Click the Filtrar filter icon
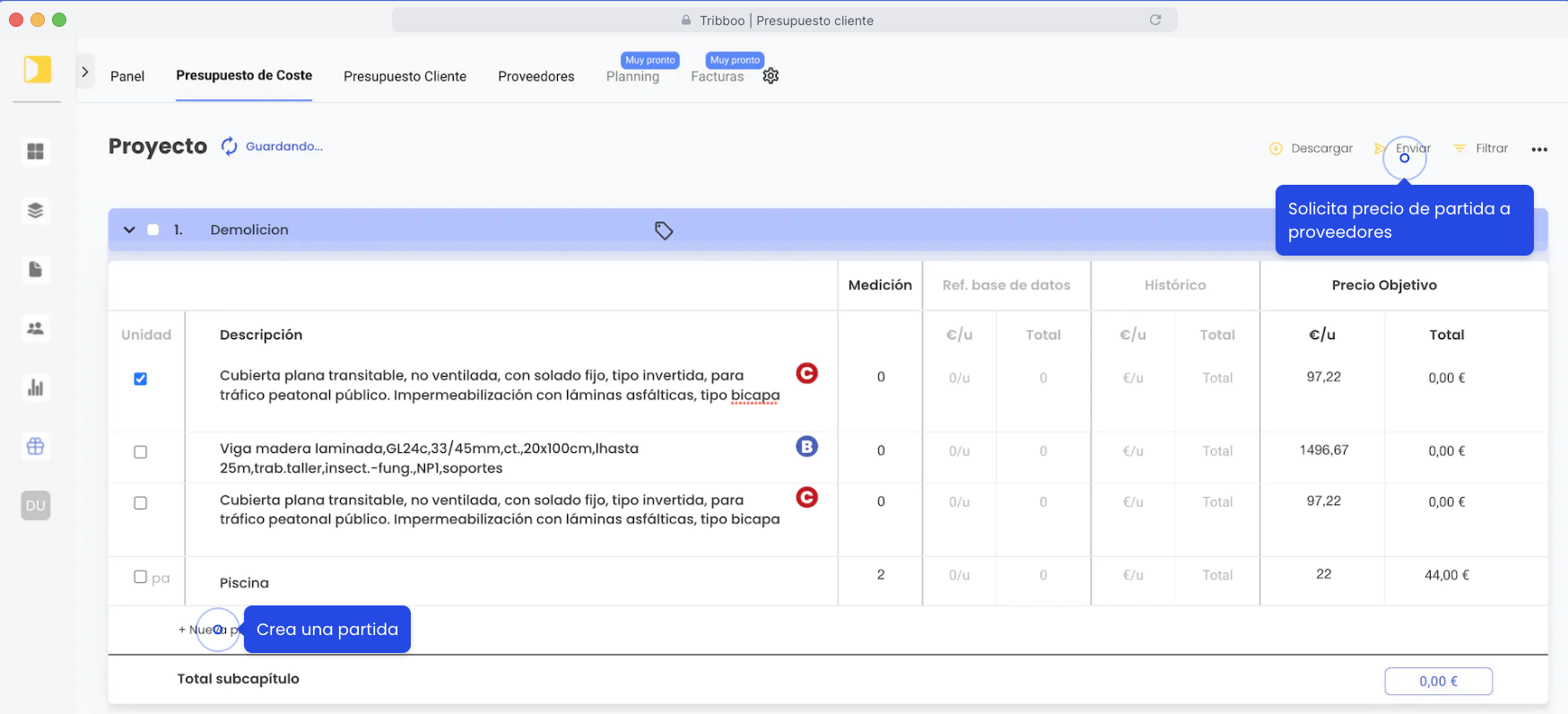Screen dimensions: 1568x714 click(1459, 149)
